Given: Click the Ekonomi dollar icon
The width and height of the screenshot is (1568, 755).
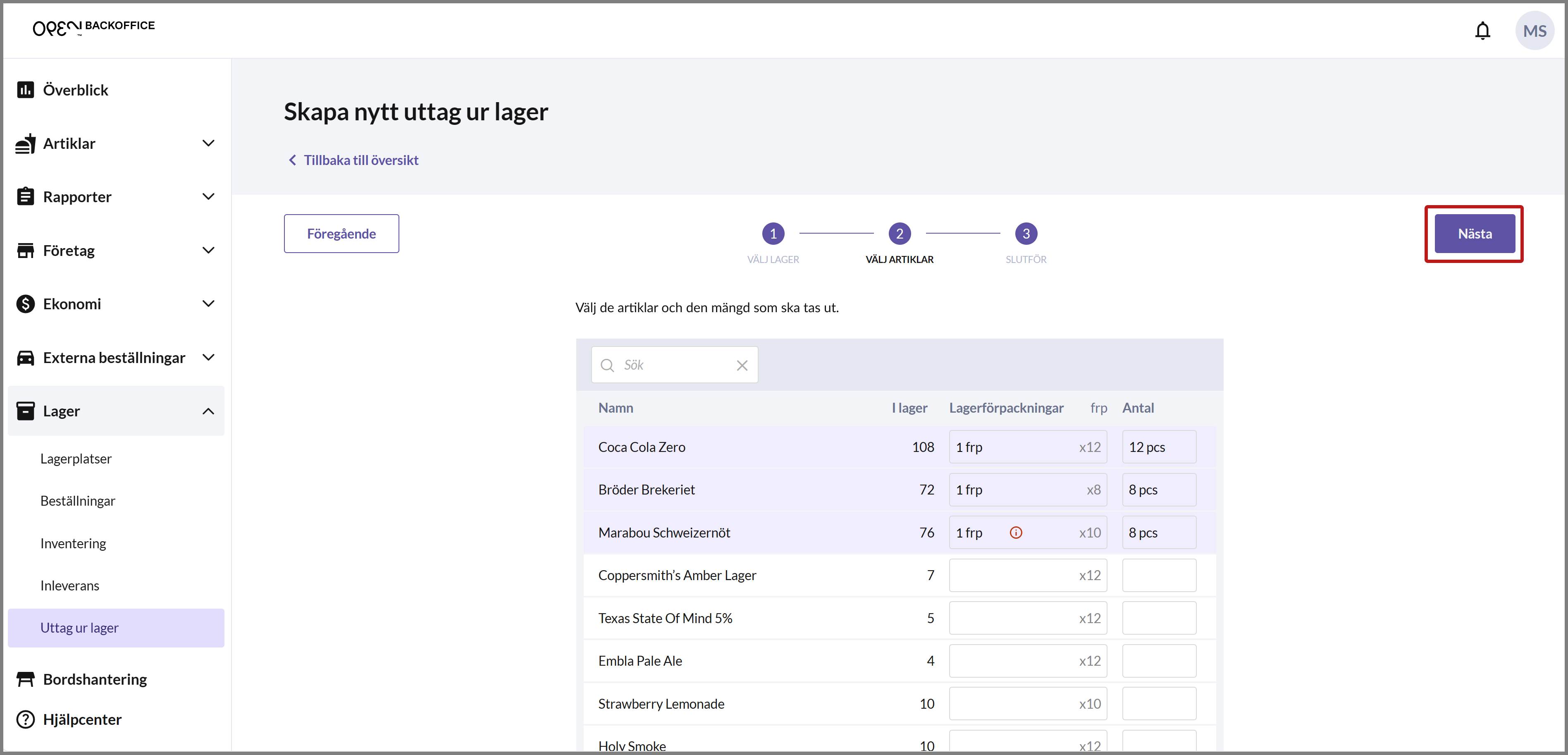Looking at the screenshot, I should (x=26, y=304).
